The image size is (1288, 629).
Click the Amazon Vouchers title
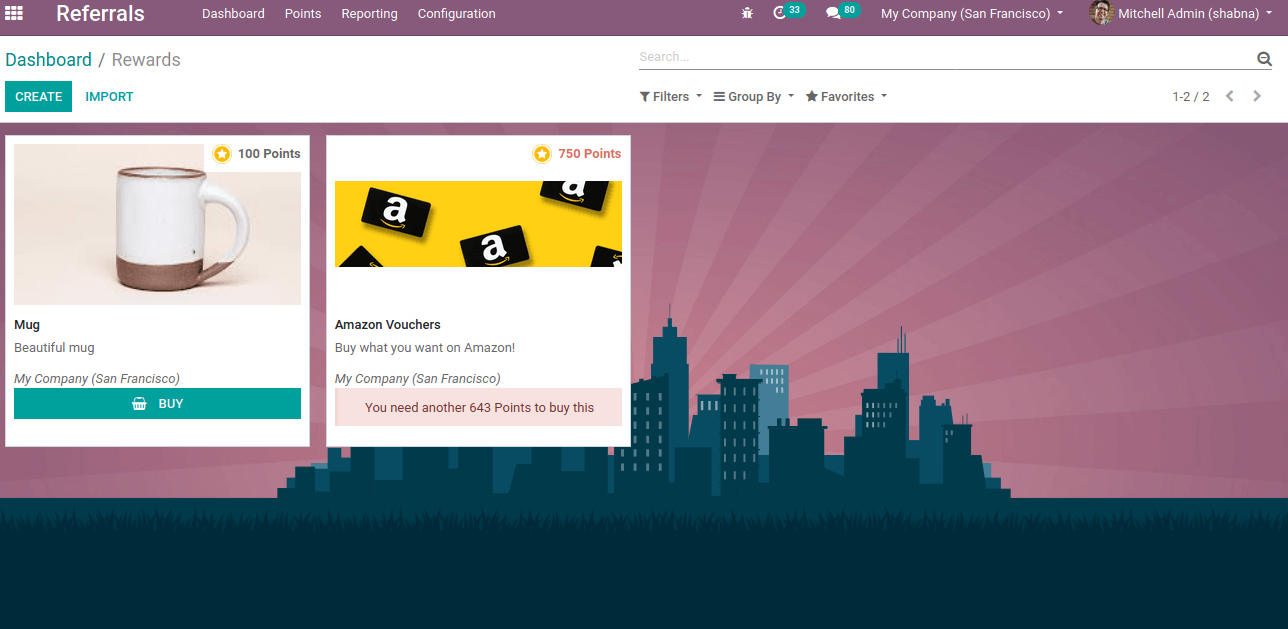387,324
